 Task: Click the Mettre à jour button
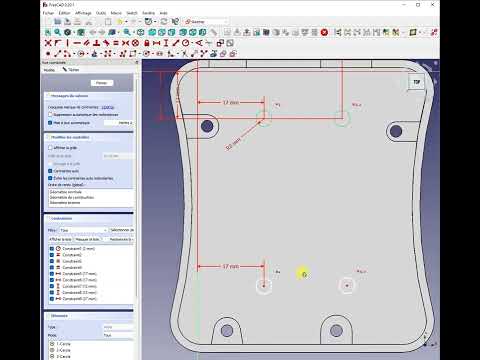point(119,123)
